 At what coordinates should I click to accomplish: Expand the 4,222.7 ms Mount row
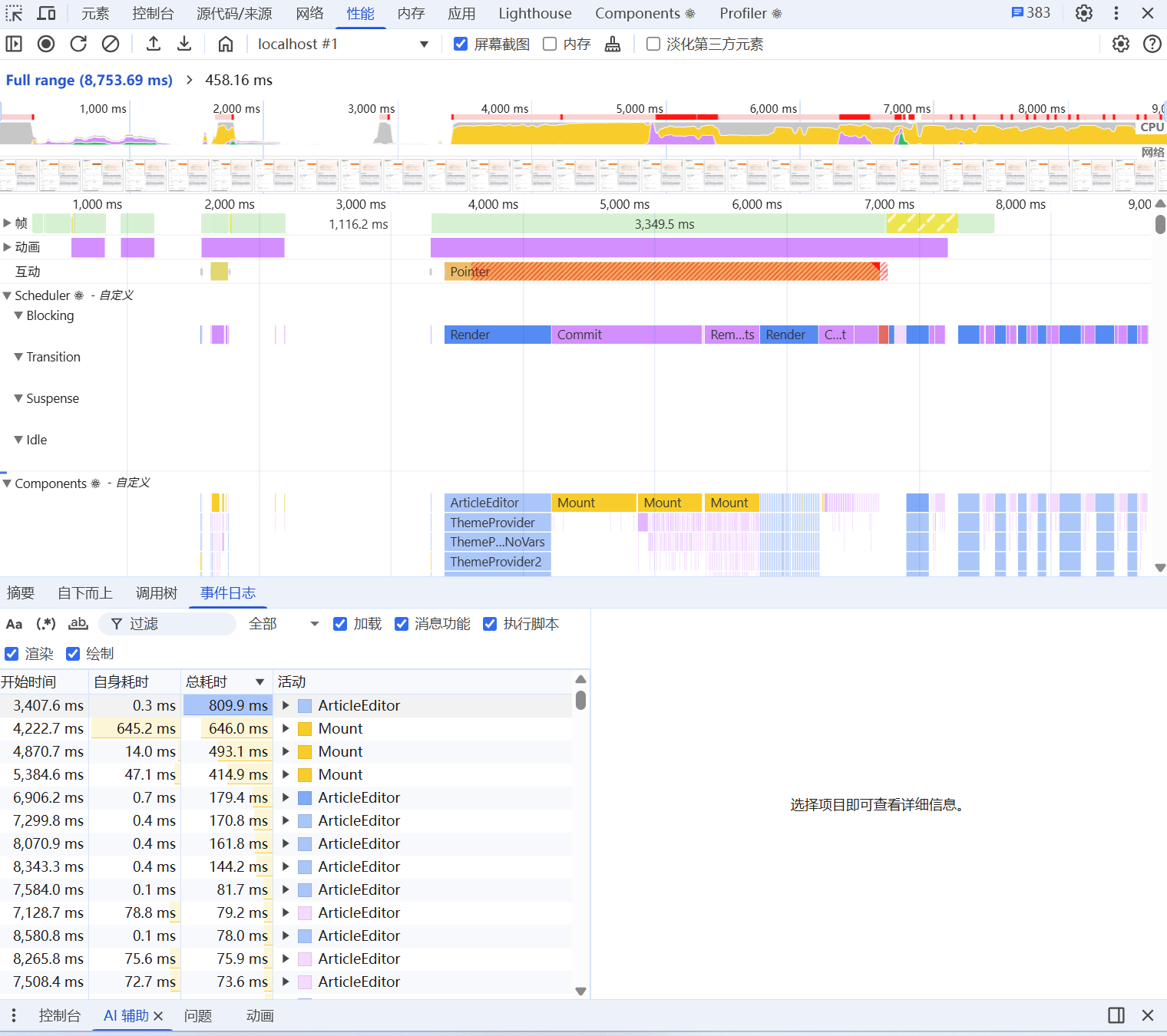[286, 728]
